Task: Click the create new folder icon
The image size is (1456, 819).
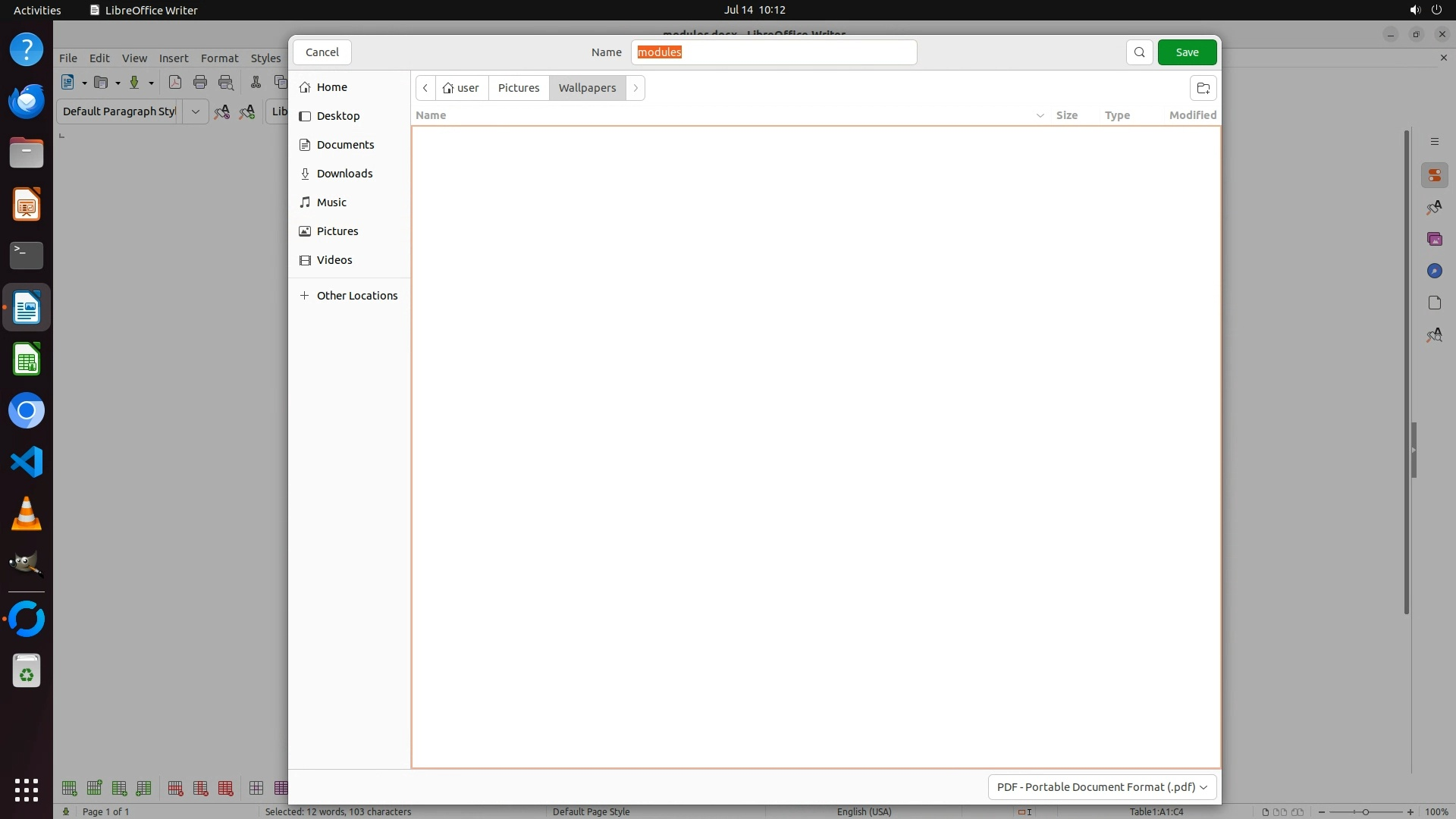Action: (1203, 88)
